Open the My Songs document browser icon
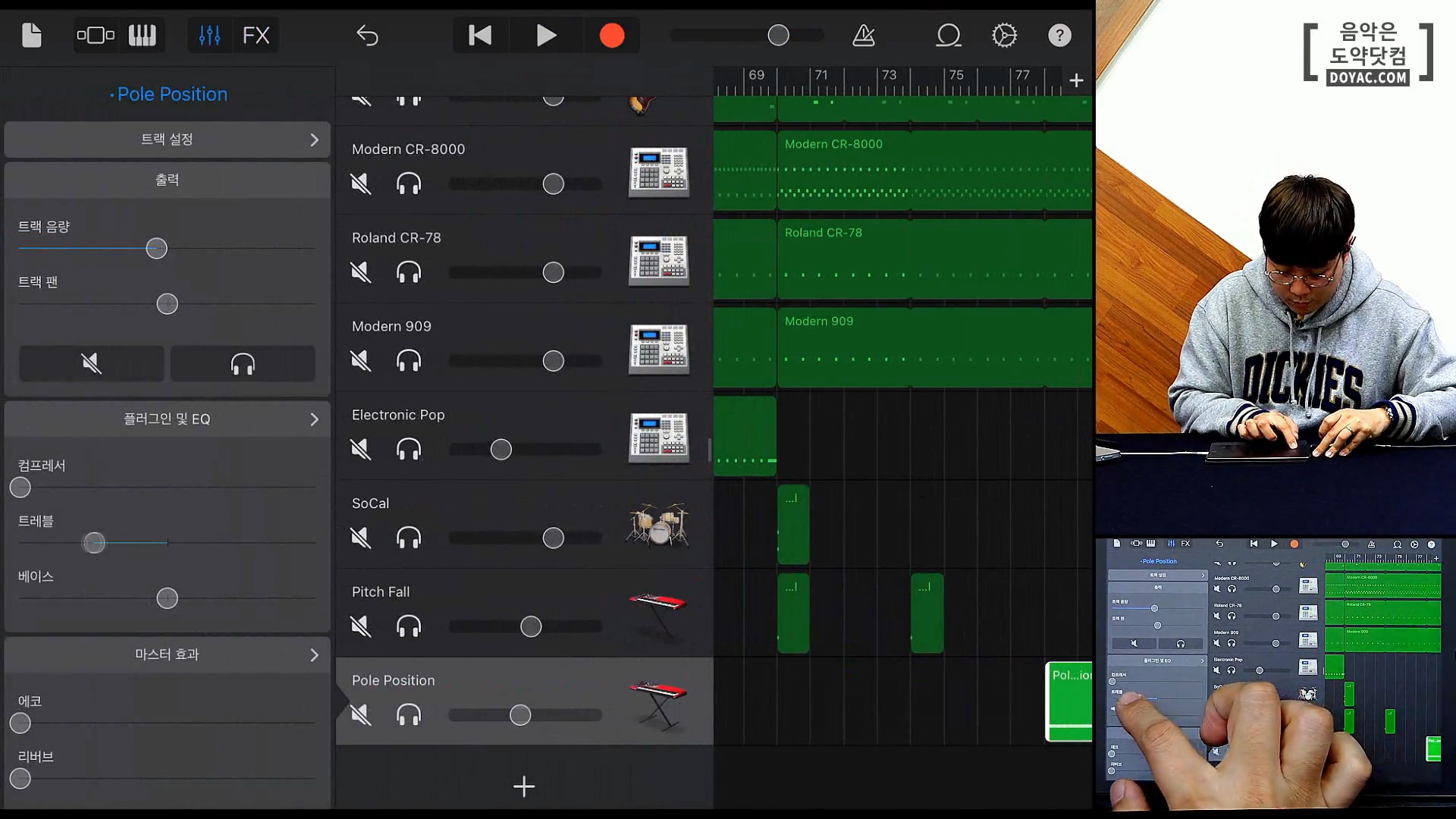1456x819 pixels. [32, 35]
